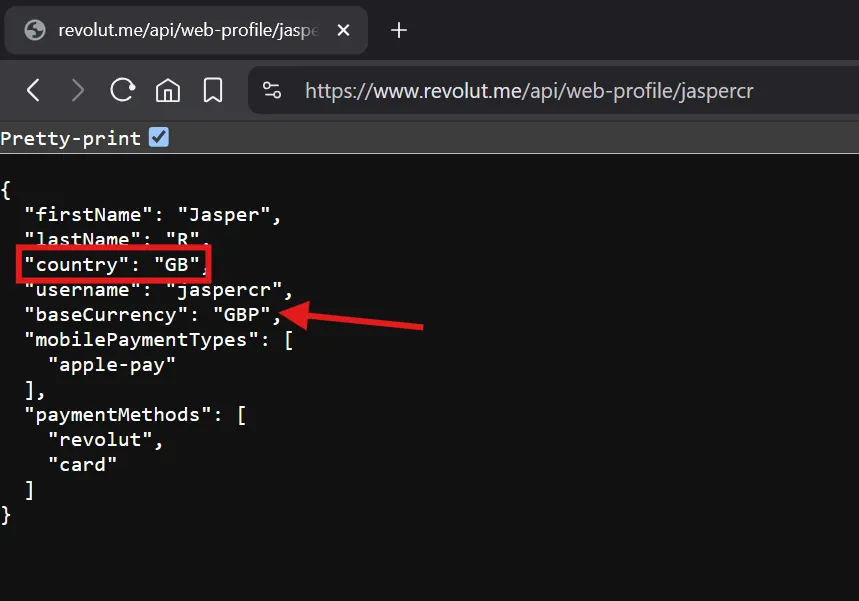Reload the page with the refresh icon
859x601 pixels.
click(x=122, y=90)
